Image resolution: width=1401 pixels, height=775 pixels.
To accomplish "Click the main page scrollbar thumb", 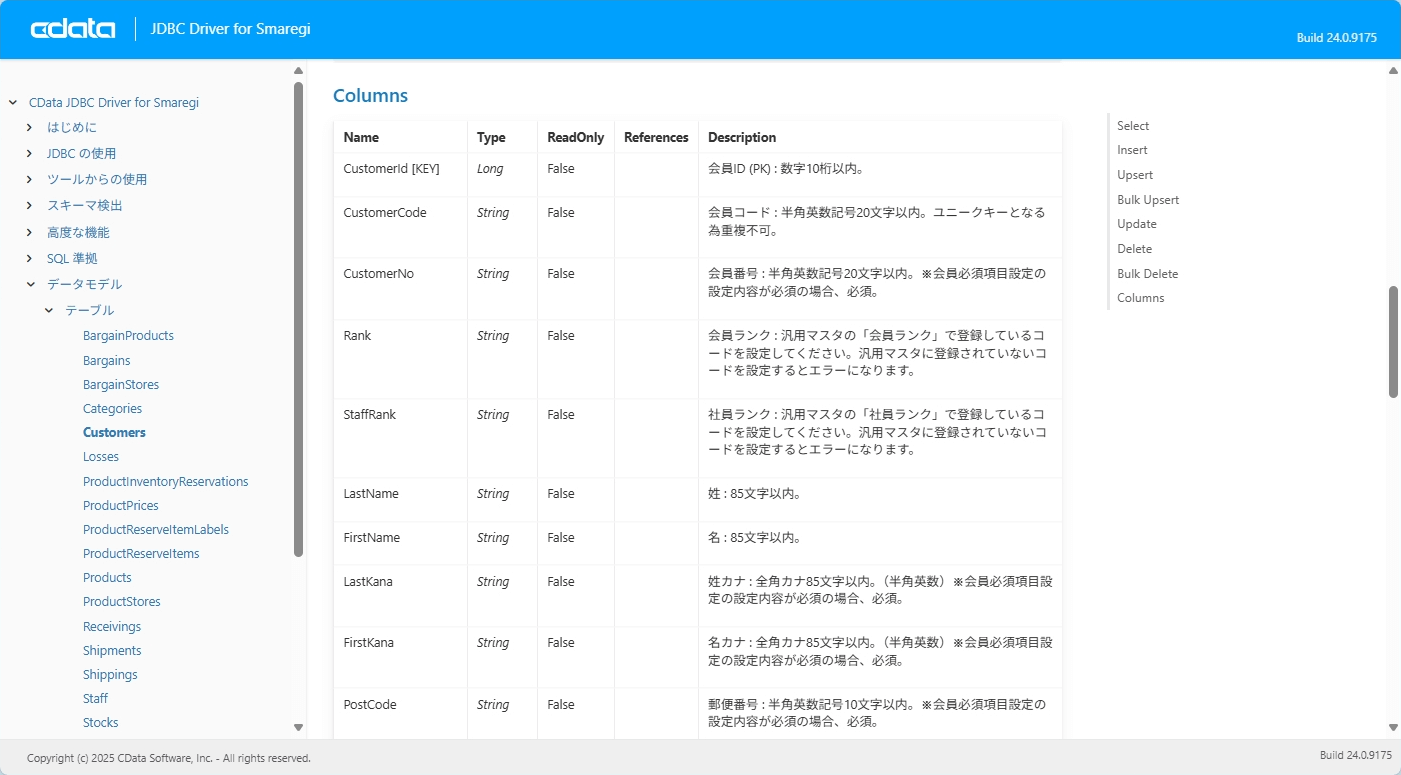I will pos(1393,342).
